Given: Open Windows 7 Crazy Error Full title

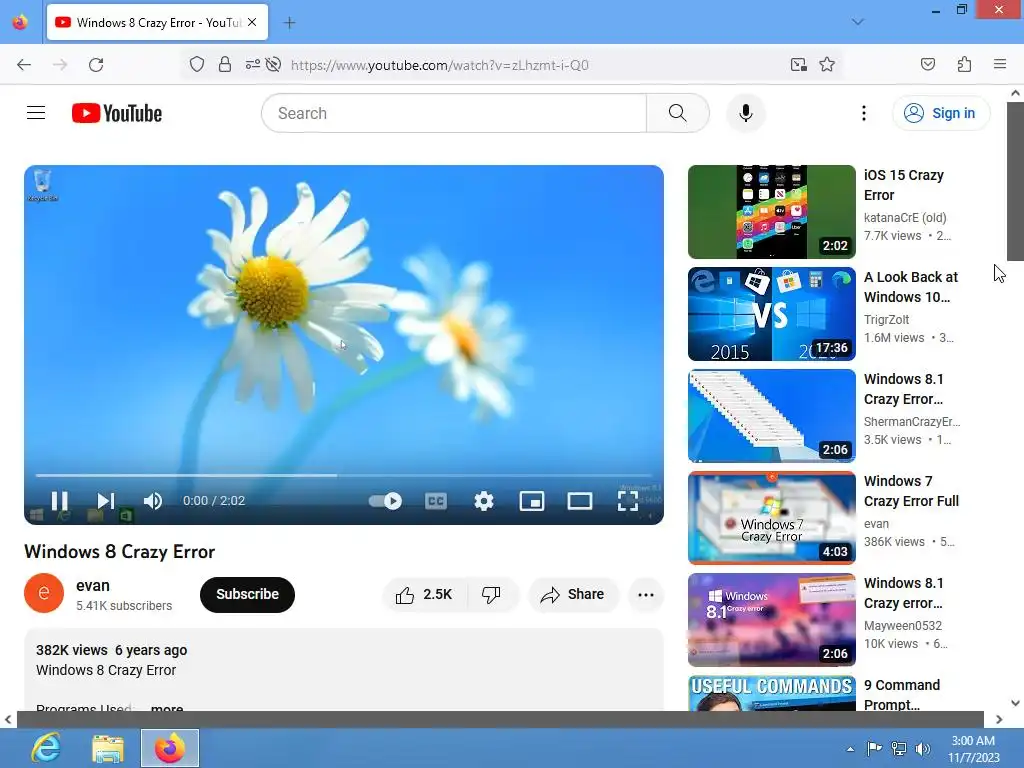Looking at the screenshot, I should [911, 491].
